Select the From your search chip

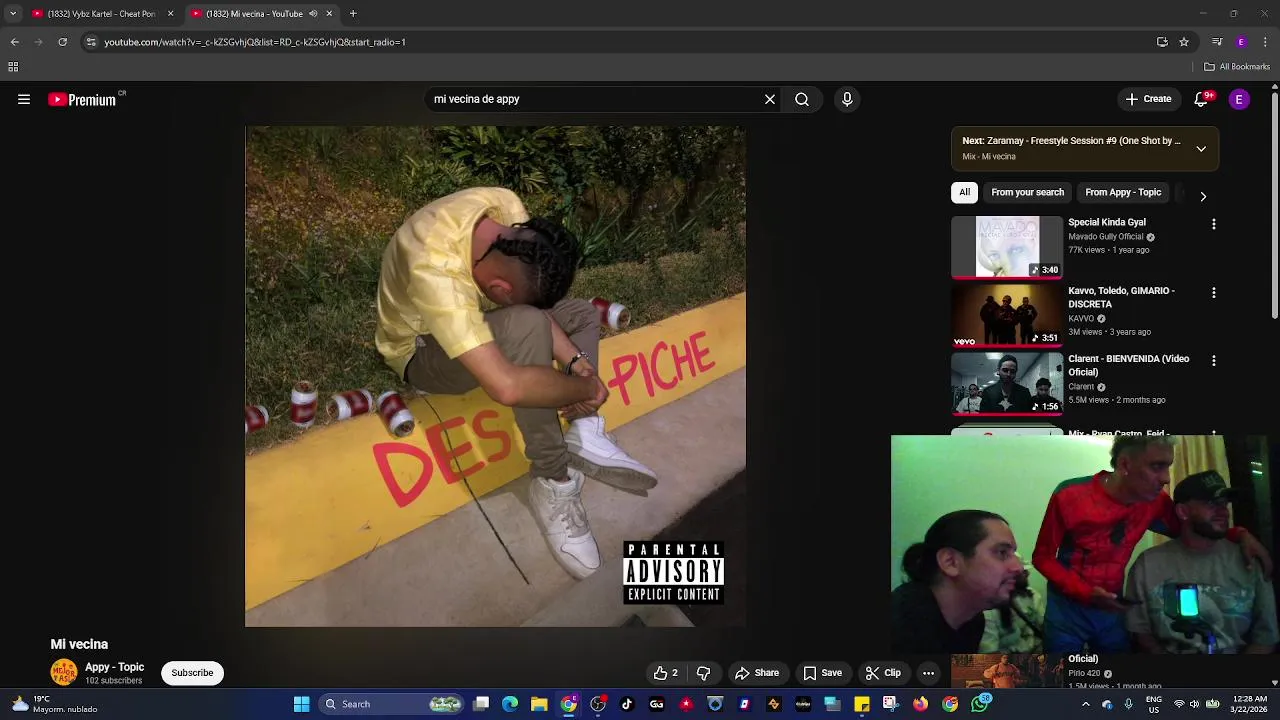[1027, 192]
